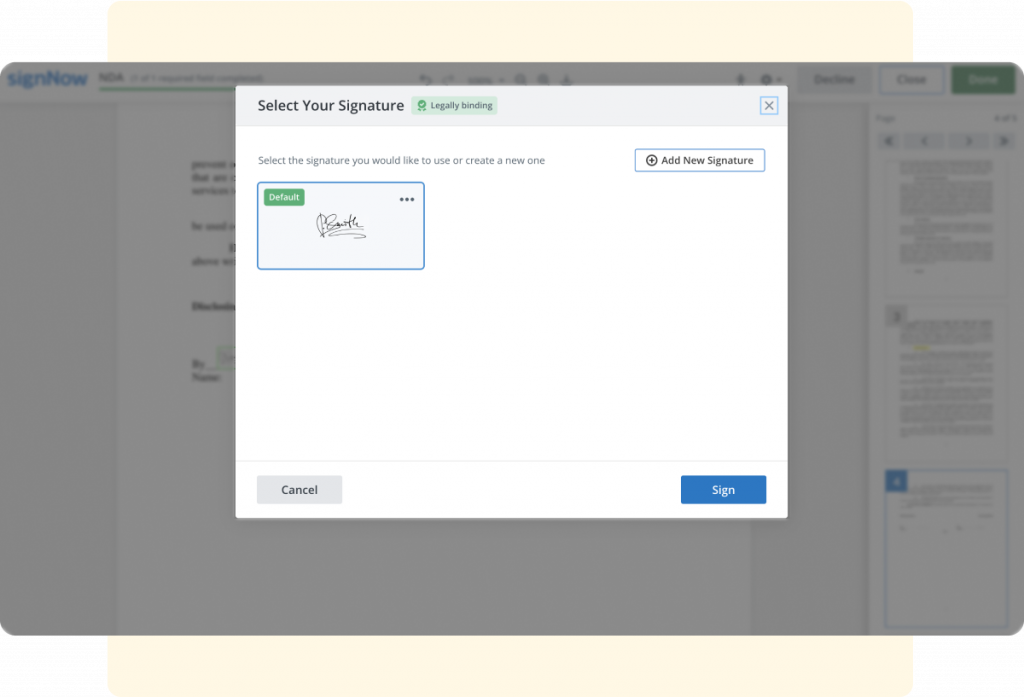Screen dimensions: 1024x697
Task: Click the plus icon on Add New Signature
Action: click(x=650, y=160)
